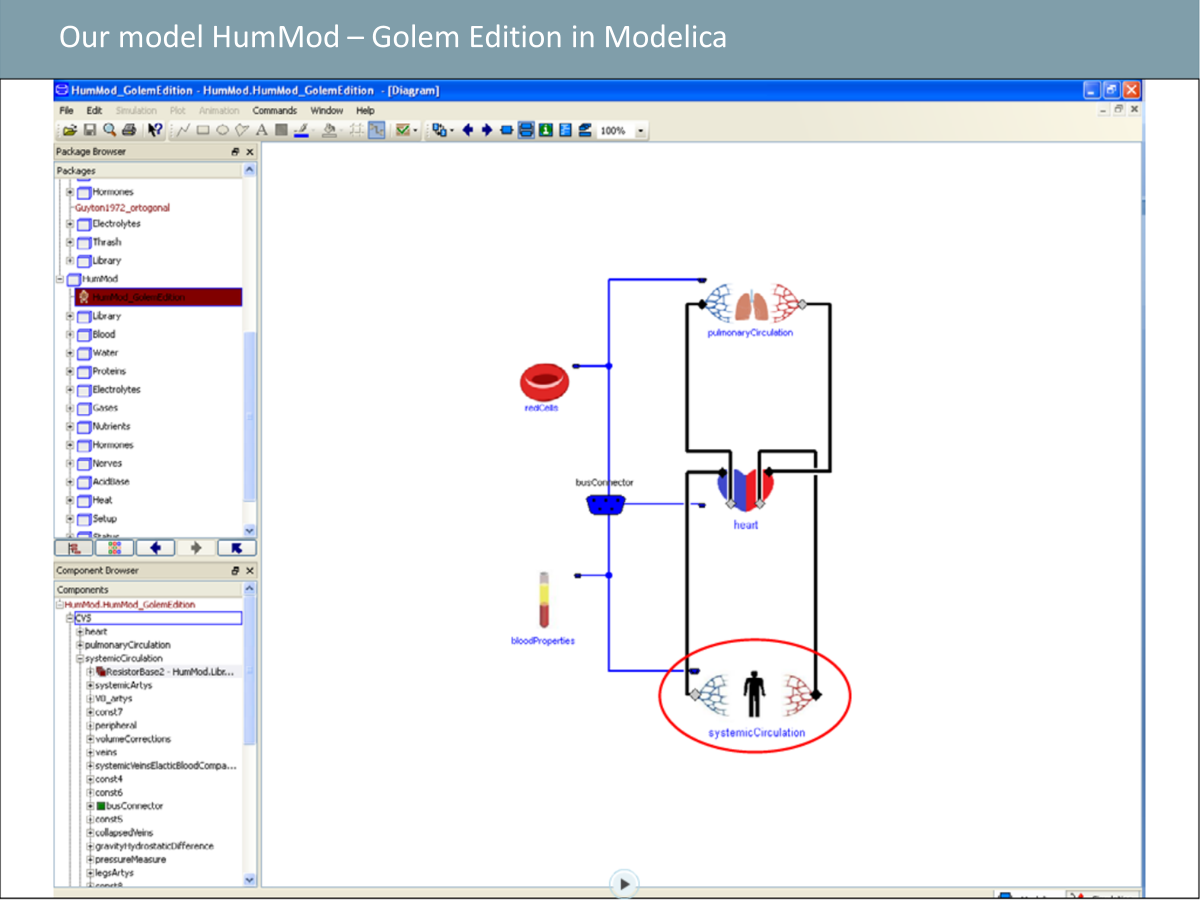Select the Print toolbar icon
1200x900 pixels.
(x=128, y=130)
